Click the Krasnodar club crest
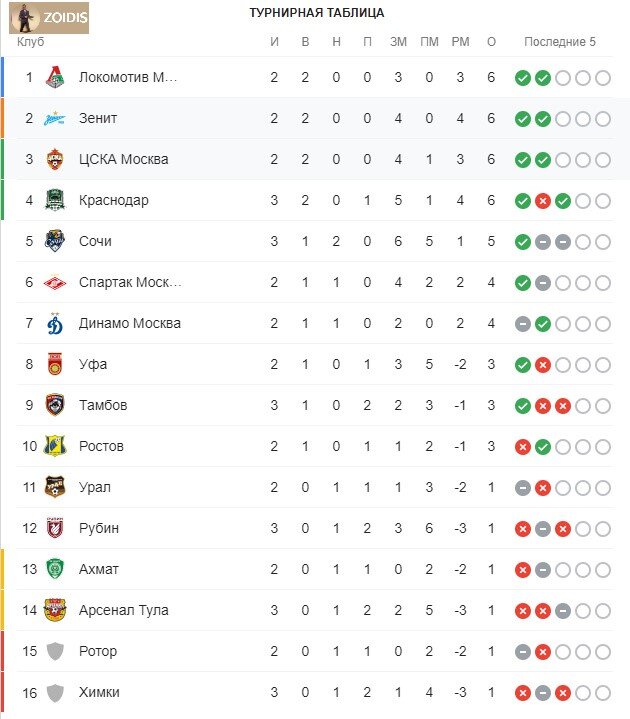Screen dimensions: 630x719 [x=55, y=200]
